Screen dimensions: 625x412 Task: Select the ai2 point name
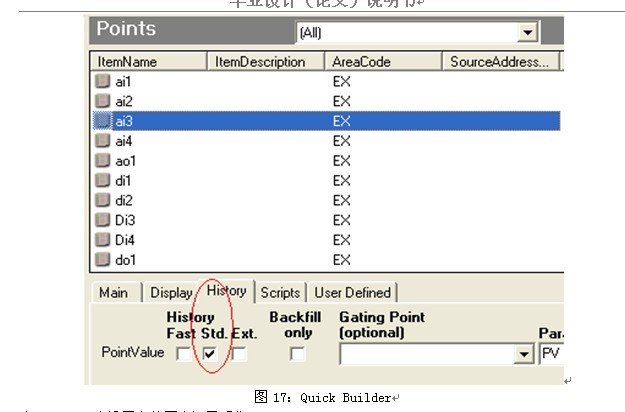point(124,102)
